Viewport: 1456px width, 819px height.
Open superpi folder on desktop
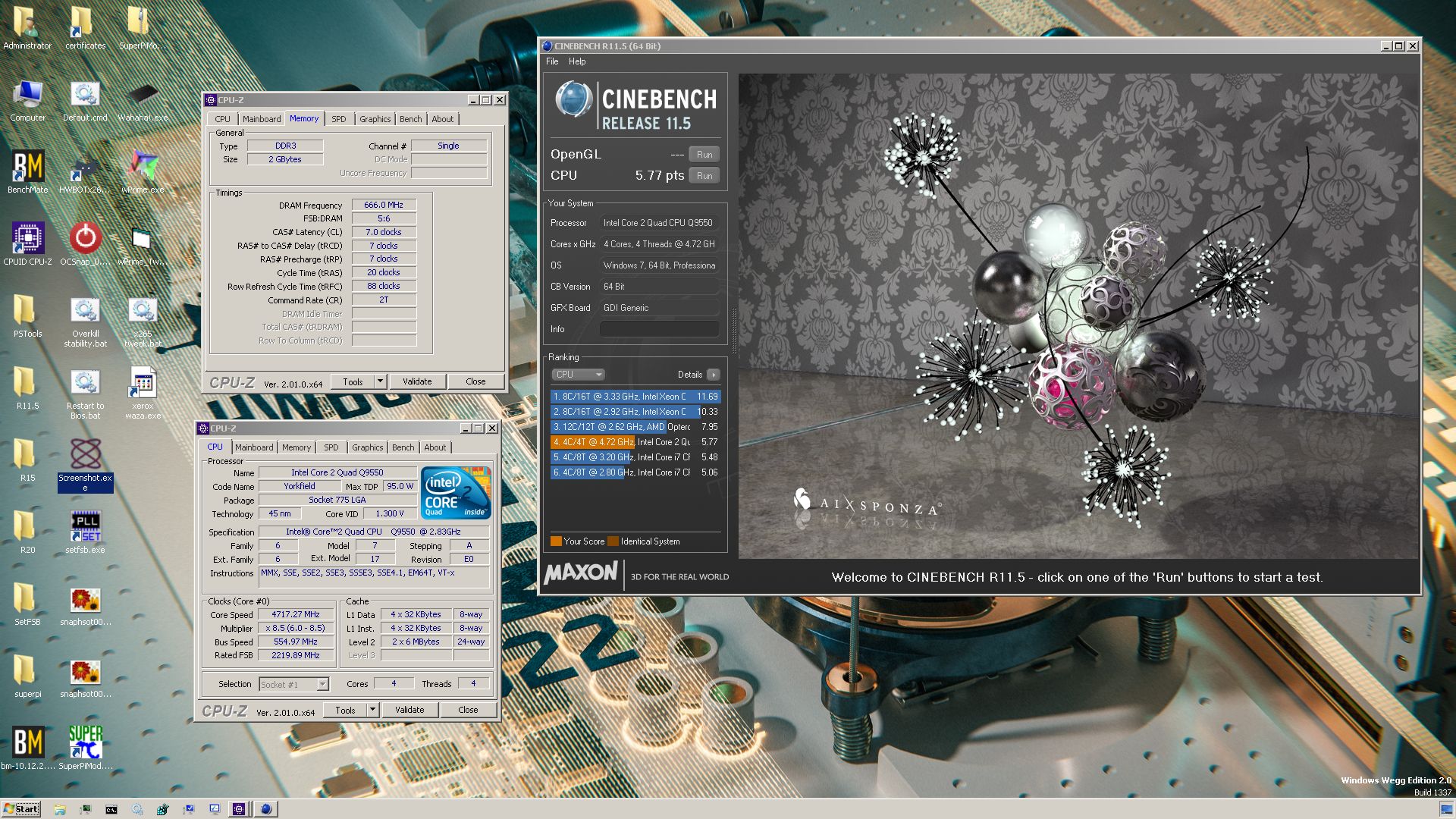click(27, 676)
